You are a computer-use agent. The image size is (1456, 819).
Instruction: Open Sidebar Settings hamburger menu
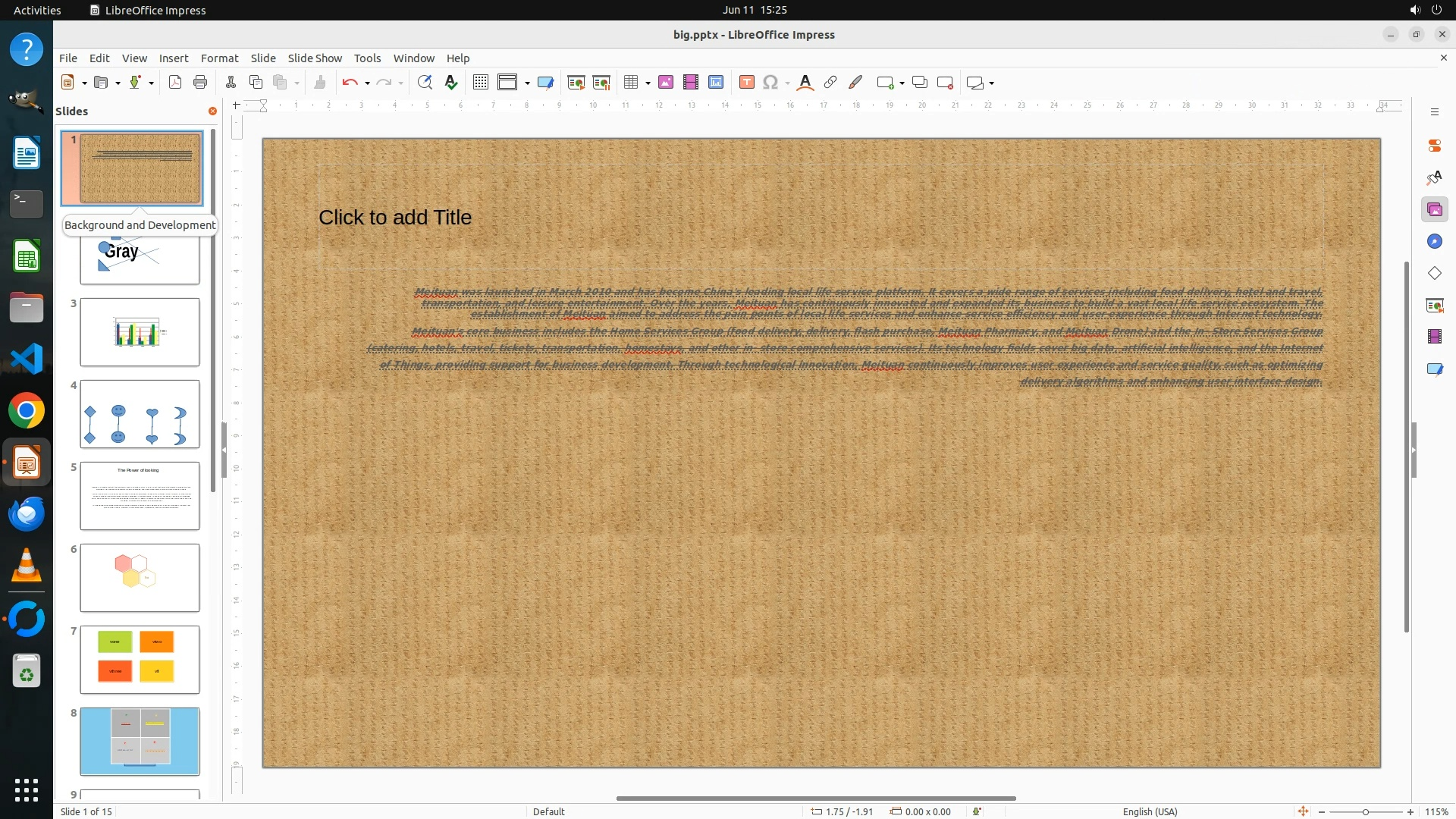(1434, 112)
